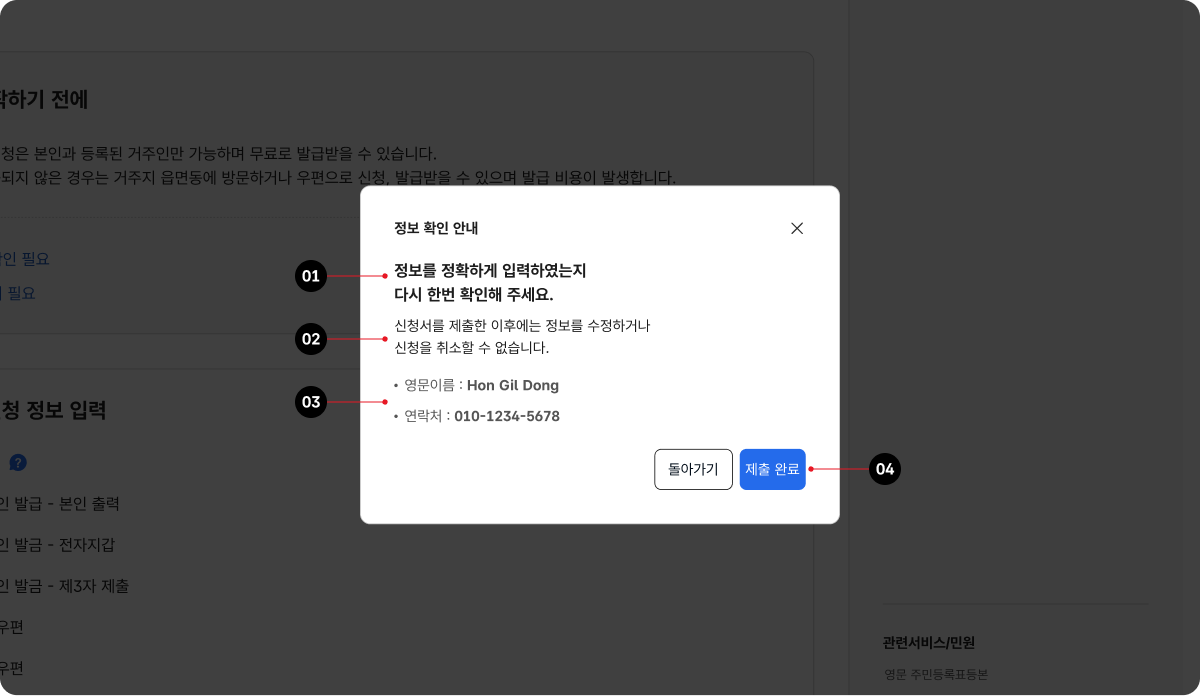Click the 정보 확인 안내 dialog title
The image size is (1200, 696).
(x=436, y=228)
